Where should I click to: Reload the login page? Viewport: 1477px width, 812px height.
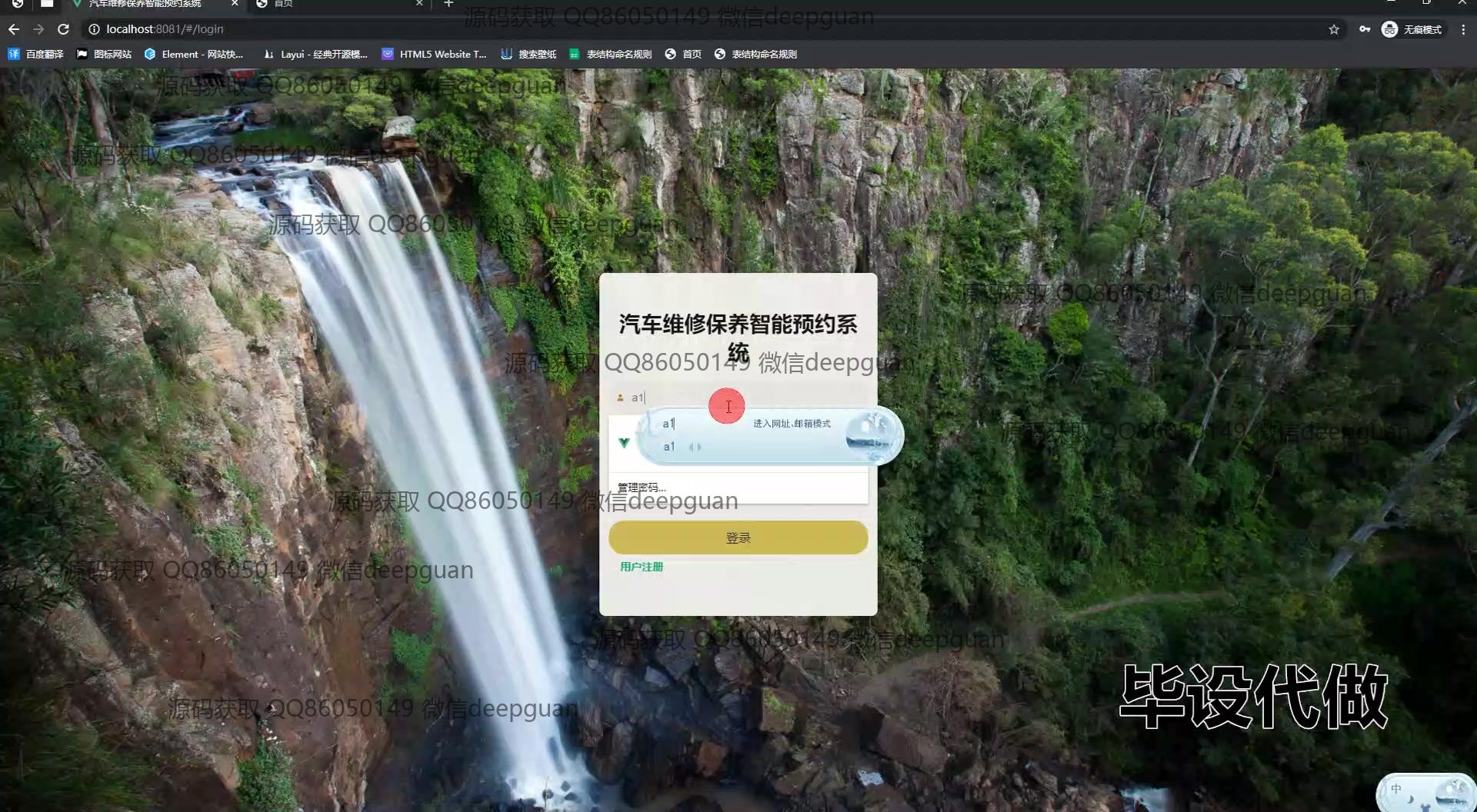coord(64,29)
